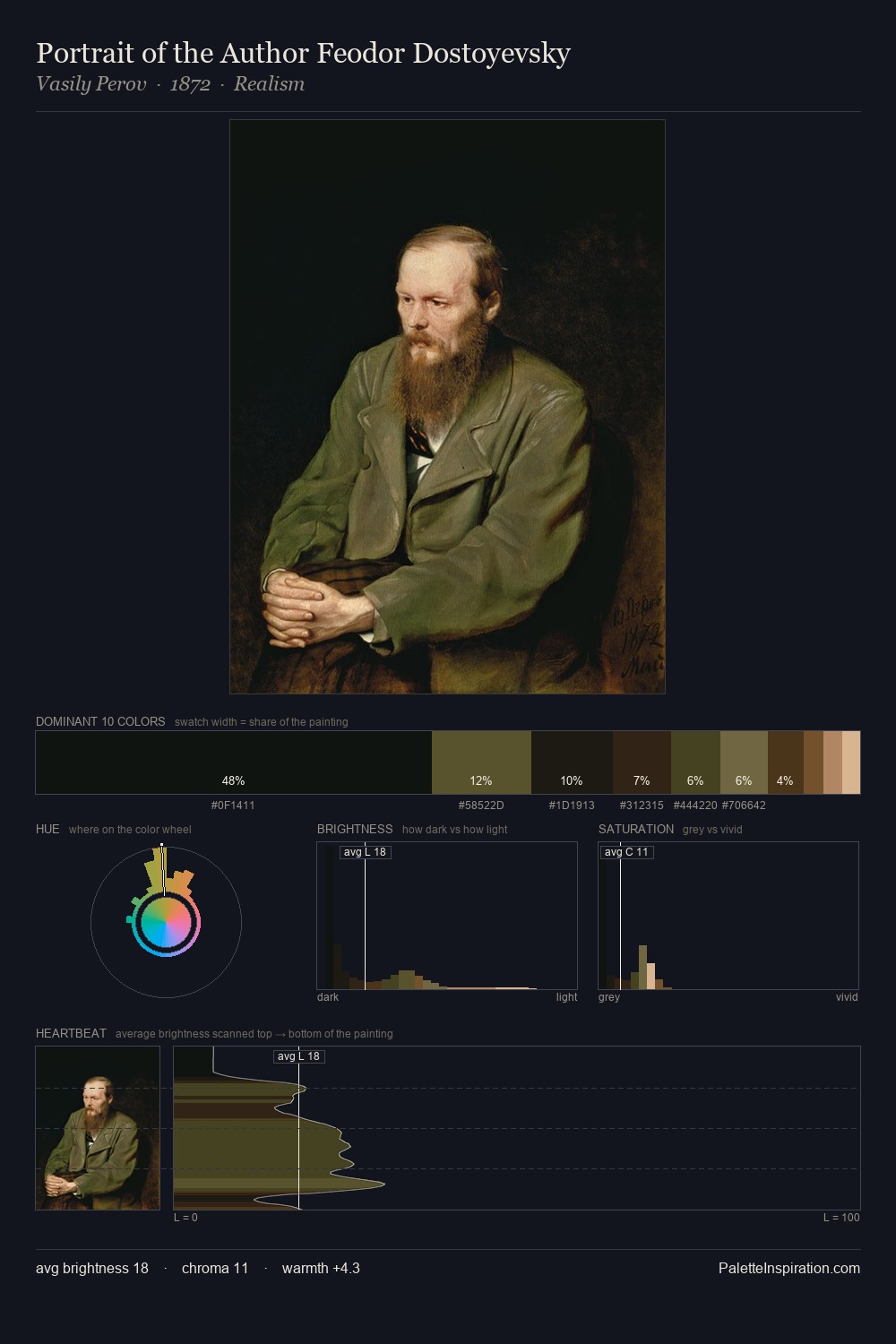The image size is (896, 1344).
Task: Select the 12% olive color swatch
Action: (x=481, y=762)
